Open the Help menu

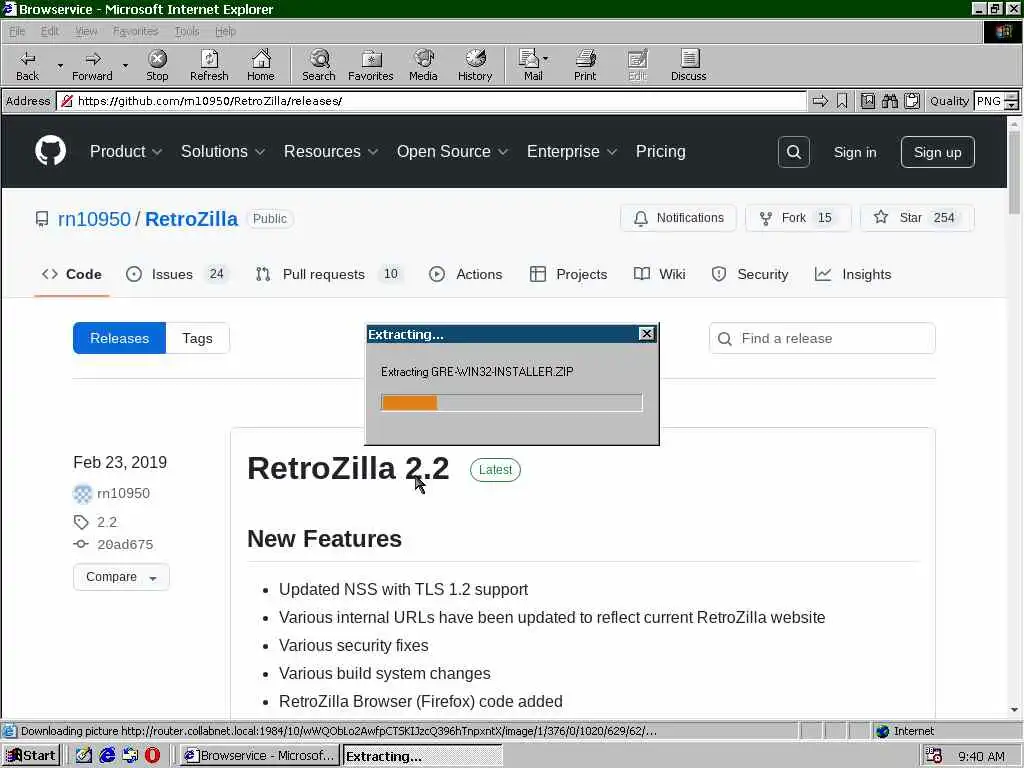point(225,31)
